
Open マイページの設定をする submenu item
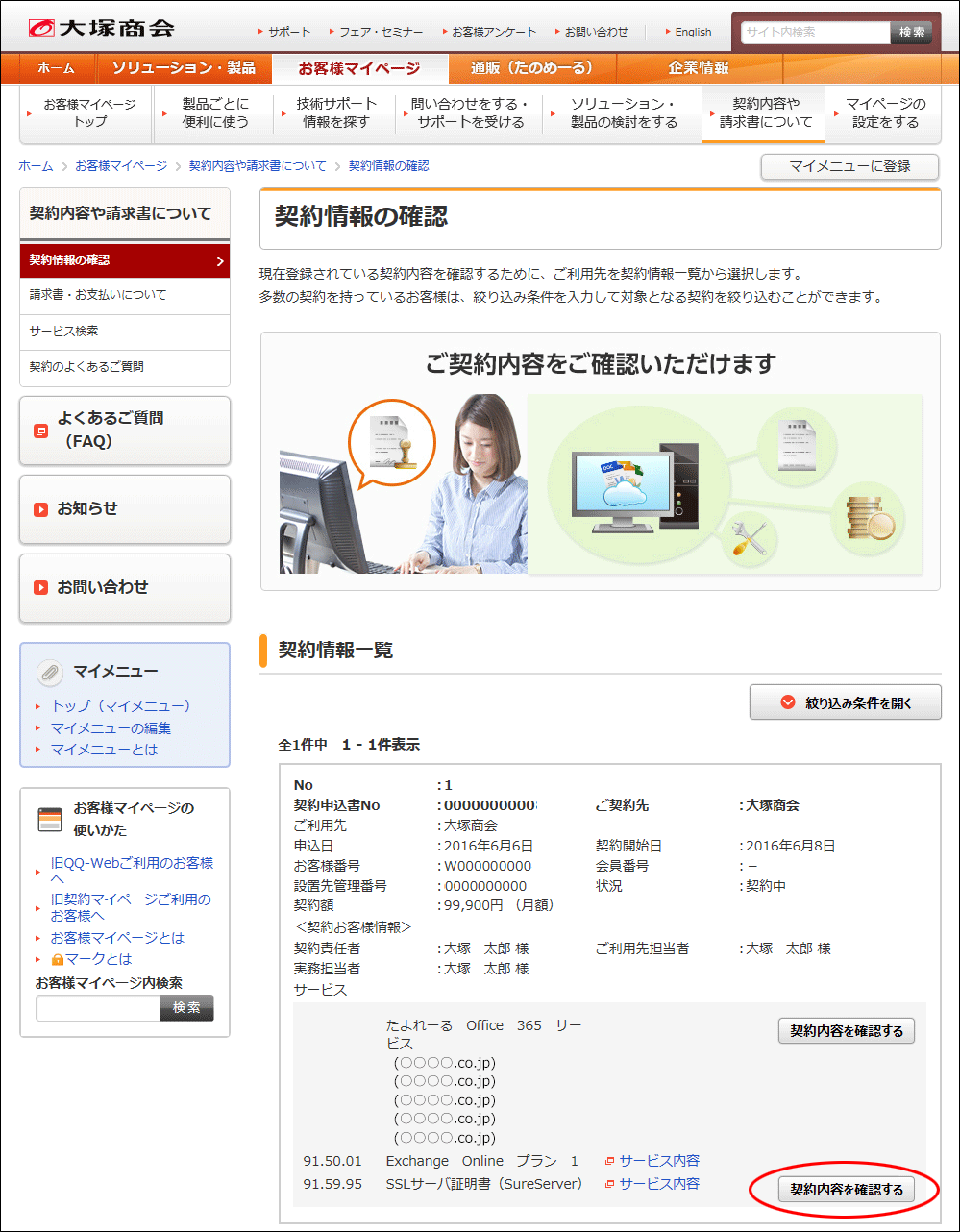point(883,113)
